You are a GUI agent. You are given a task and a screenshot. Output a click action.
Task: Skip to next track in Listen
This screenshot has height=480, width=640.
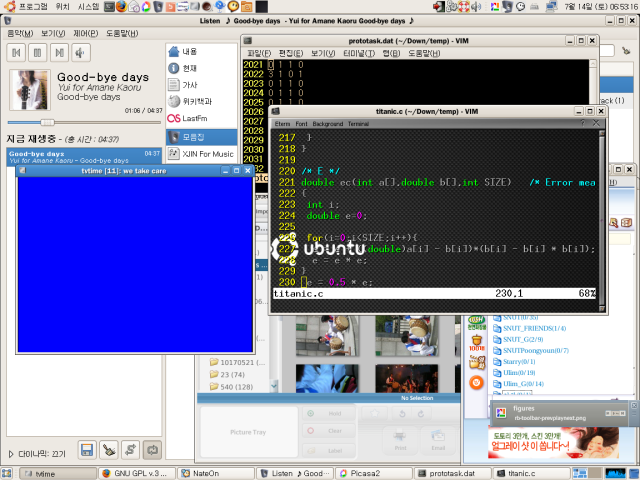[x=59, y=53]
